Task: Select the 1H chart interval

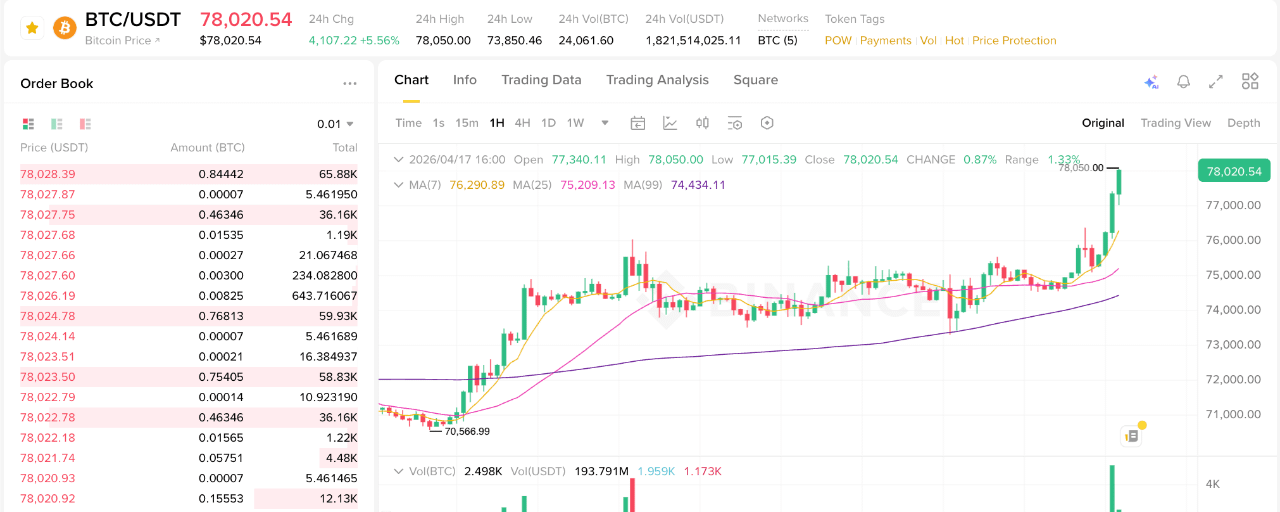Action: point(497,123)
